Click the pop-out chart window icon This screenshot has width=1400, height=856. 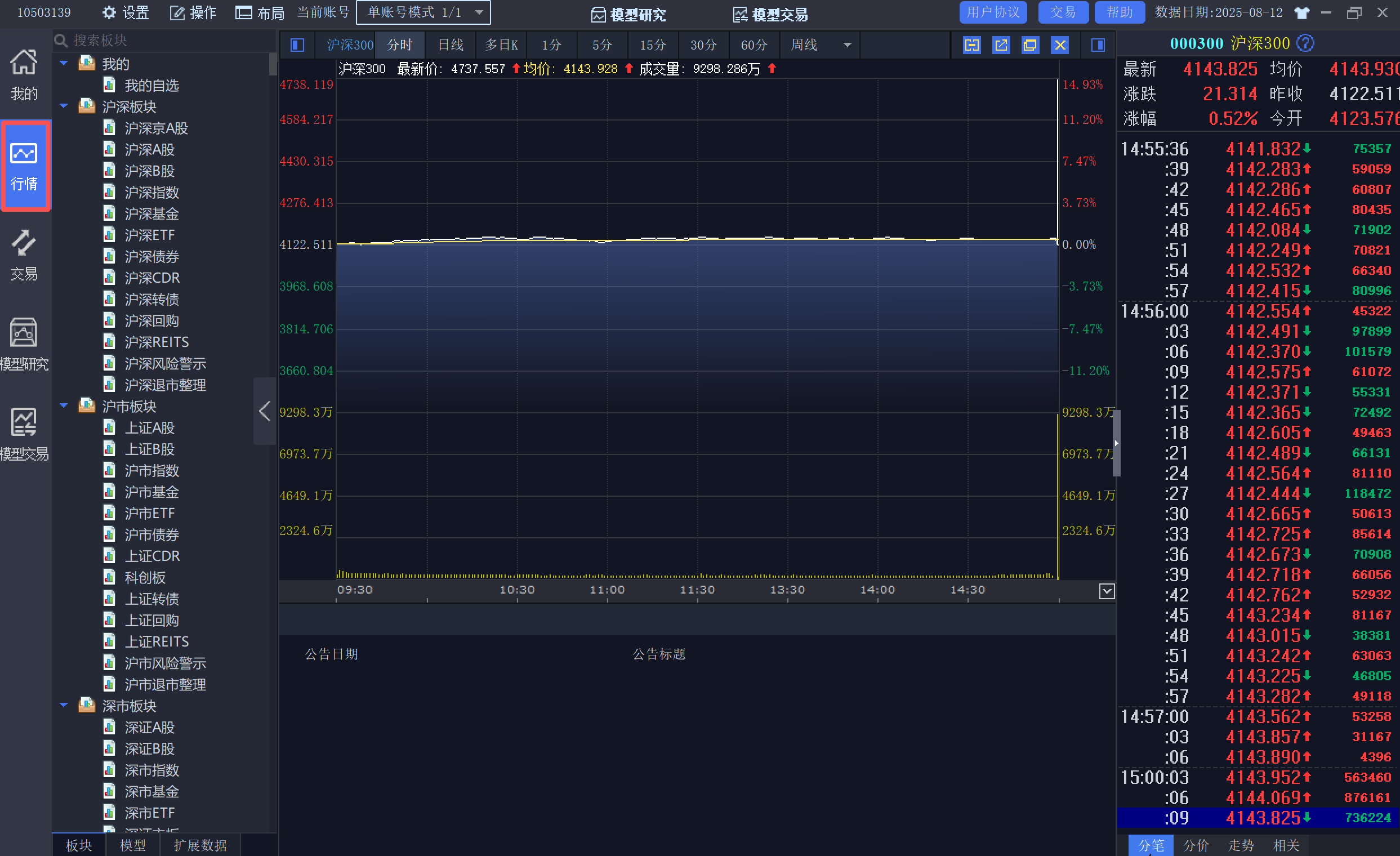(1001, 45)
